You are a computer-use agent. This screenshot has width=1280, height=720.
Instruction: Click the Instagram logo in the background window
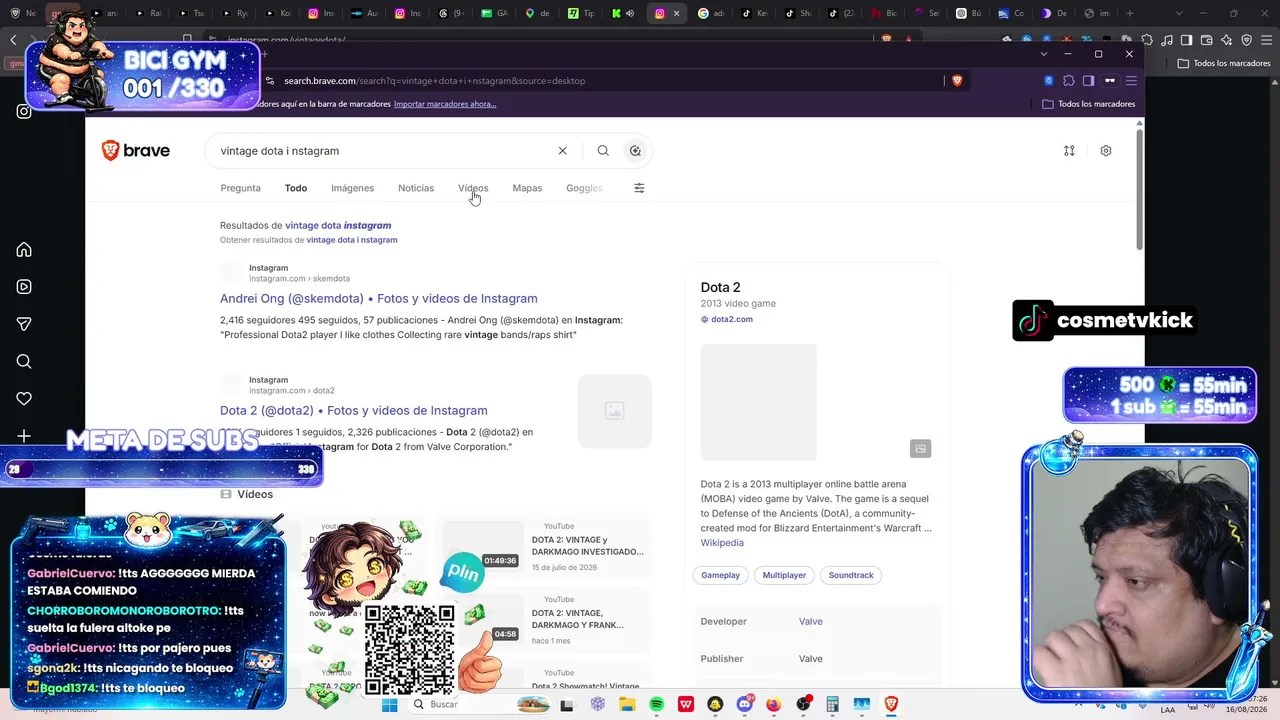[24, 111]
